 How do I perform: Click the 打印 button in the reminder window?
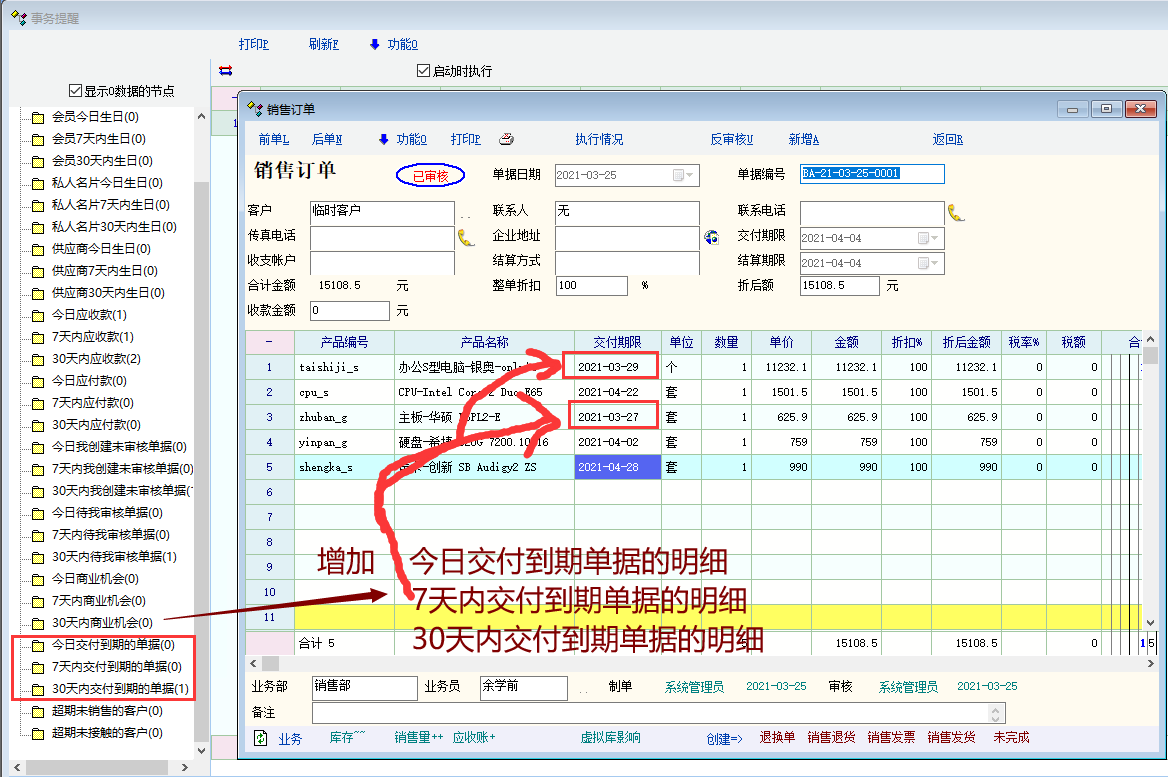pos(254,44)
